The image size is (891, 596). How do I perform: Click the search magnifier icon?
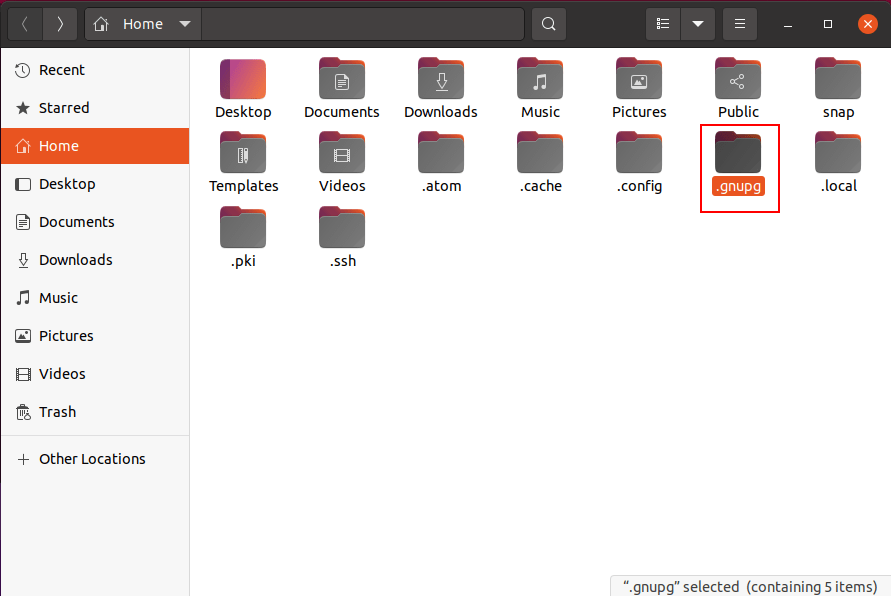(x=548, y=24)
